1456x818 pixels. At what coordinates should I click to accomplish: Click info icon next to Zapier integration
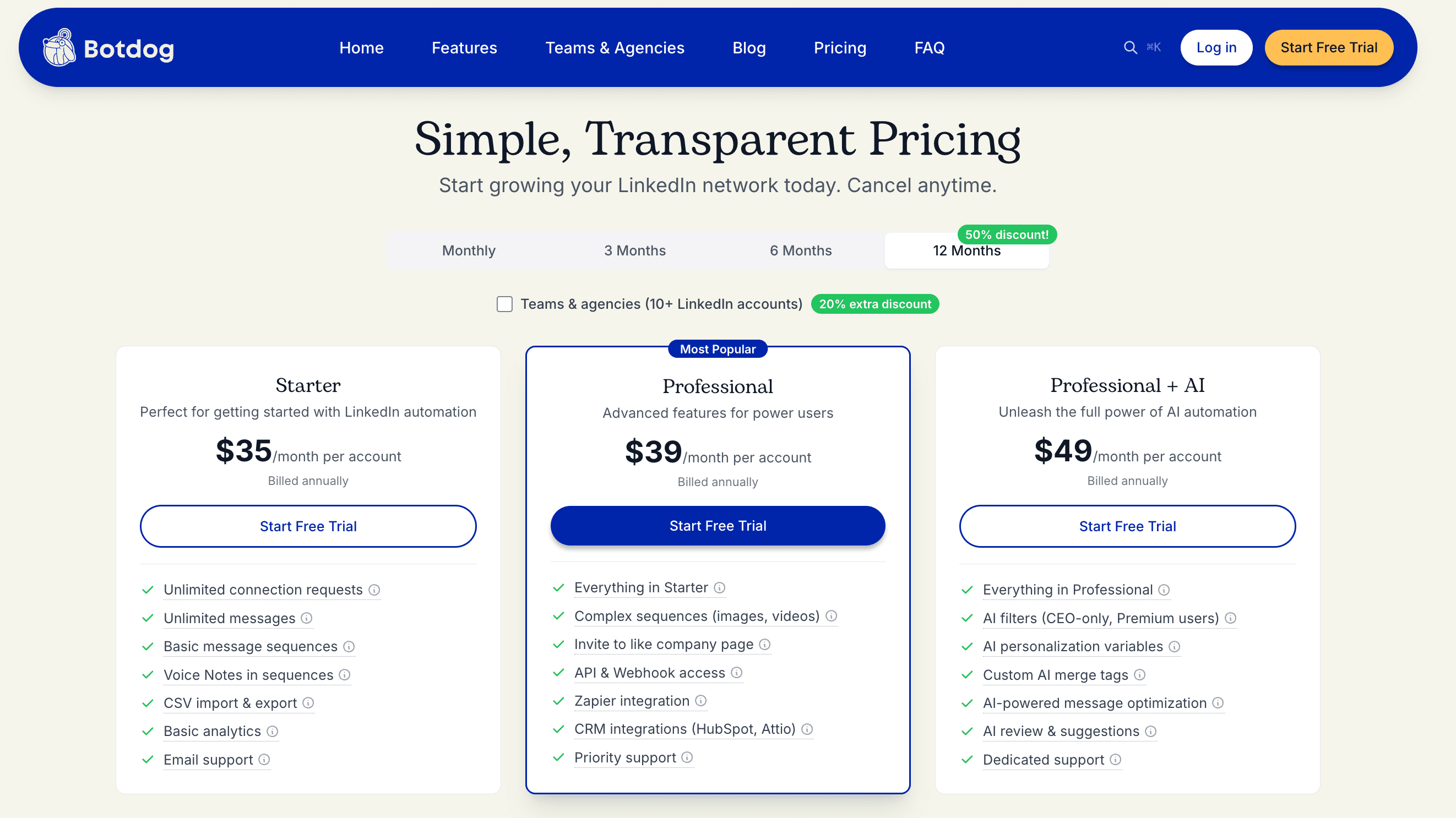click(x=701, y=701)
